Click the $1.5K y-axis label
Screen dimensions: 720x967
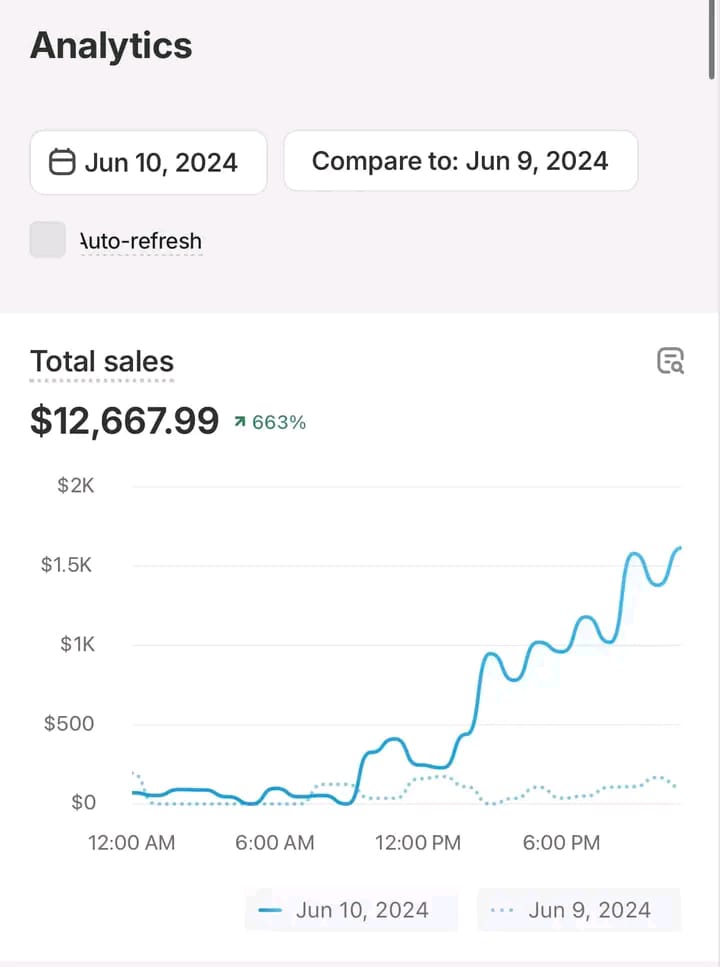click(68, 565)
